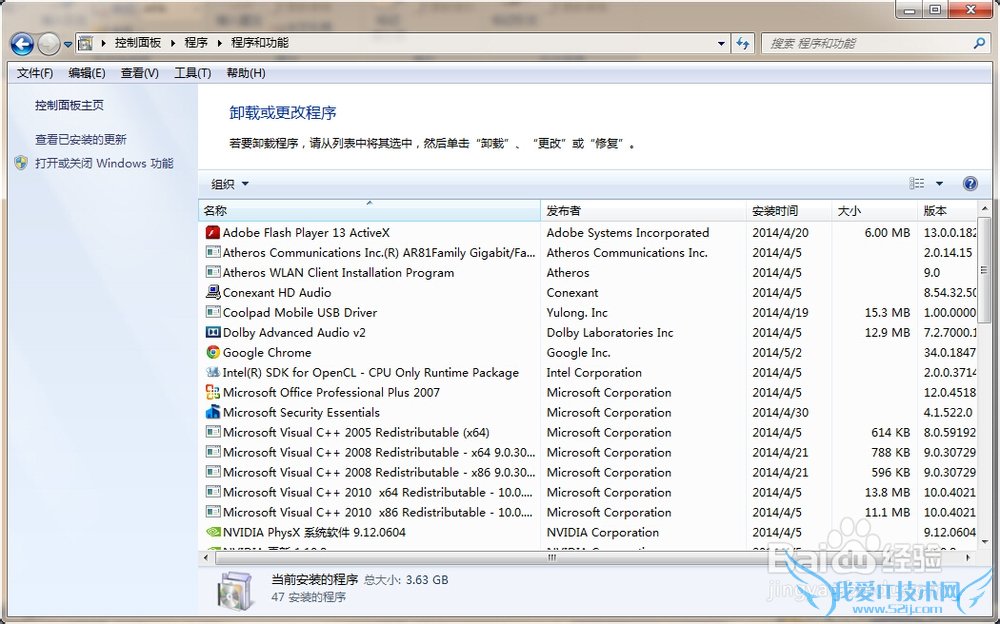1000x624 pixels.
Task: Click version 4.1.522.0 cell
Action: (x=948, y=413)
